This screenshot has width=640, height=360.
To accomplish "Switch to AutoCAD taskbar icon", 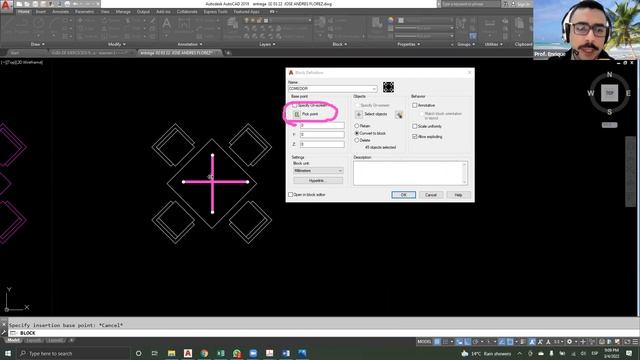I will pyautogui.click(x=188, y=353).
